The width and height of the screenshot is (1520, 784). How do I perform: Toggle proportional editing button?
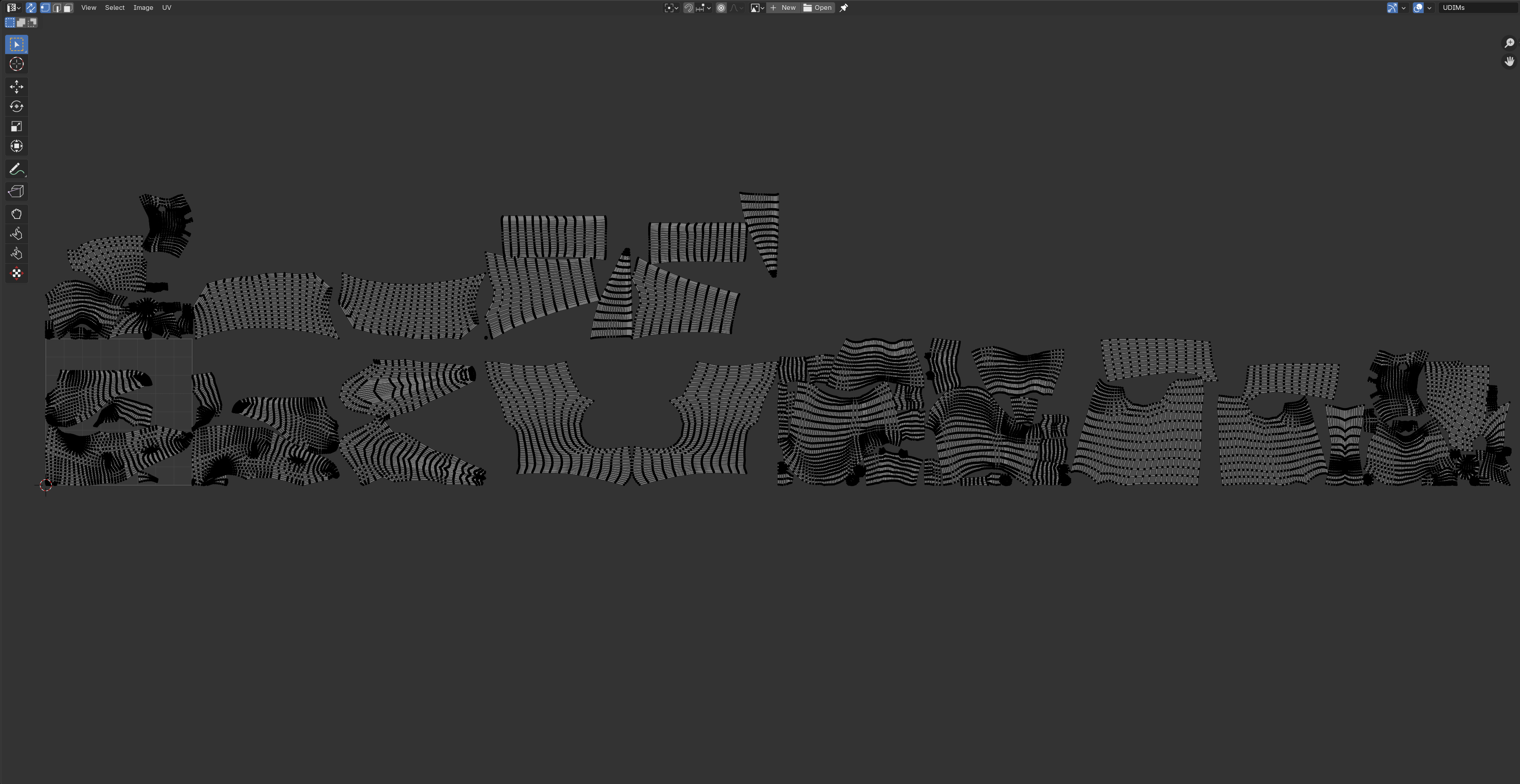[721, 8]
